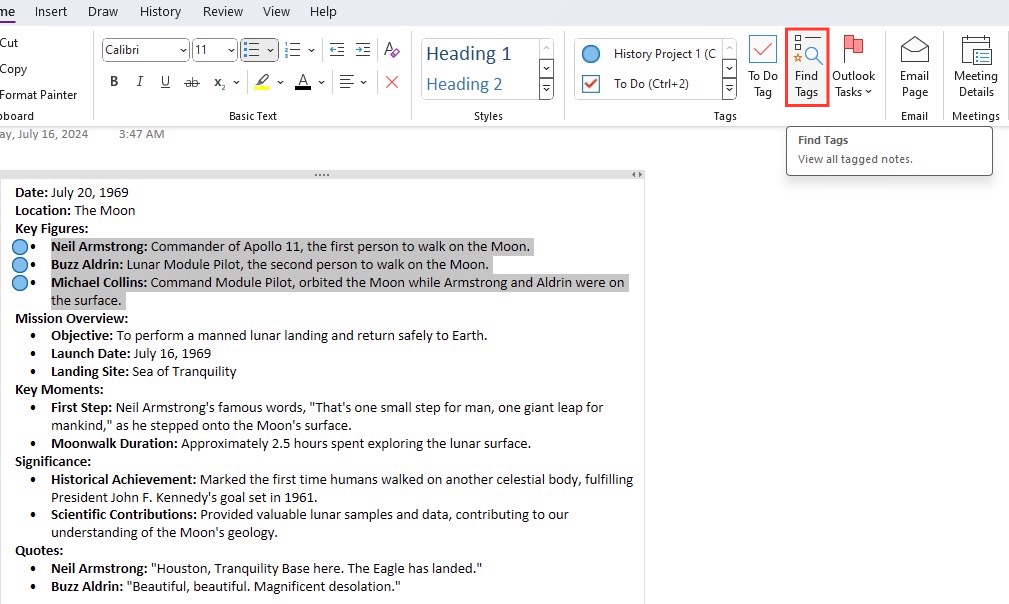Switch to the Insert tab
The height and width of the screenshot is (604, 1009).
51,12
